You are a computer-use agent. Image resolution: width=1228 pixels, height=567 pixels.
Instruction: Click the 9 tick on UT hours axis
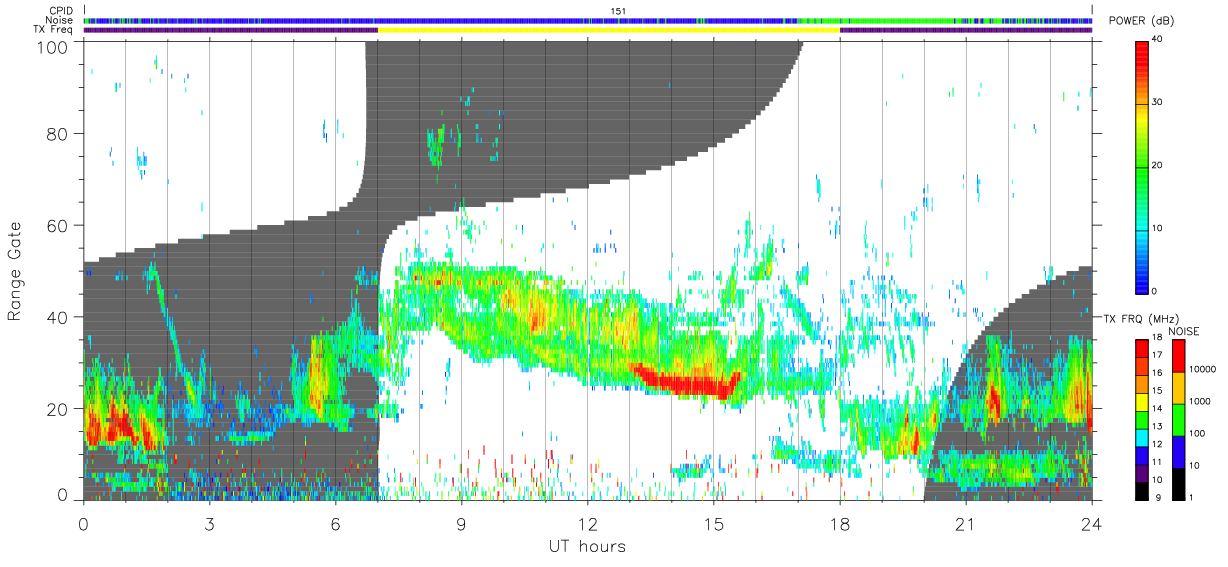[461, 523]
